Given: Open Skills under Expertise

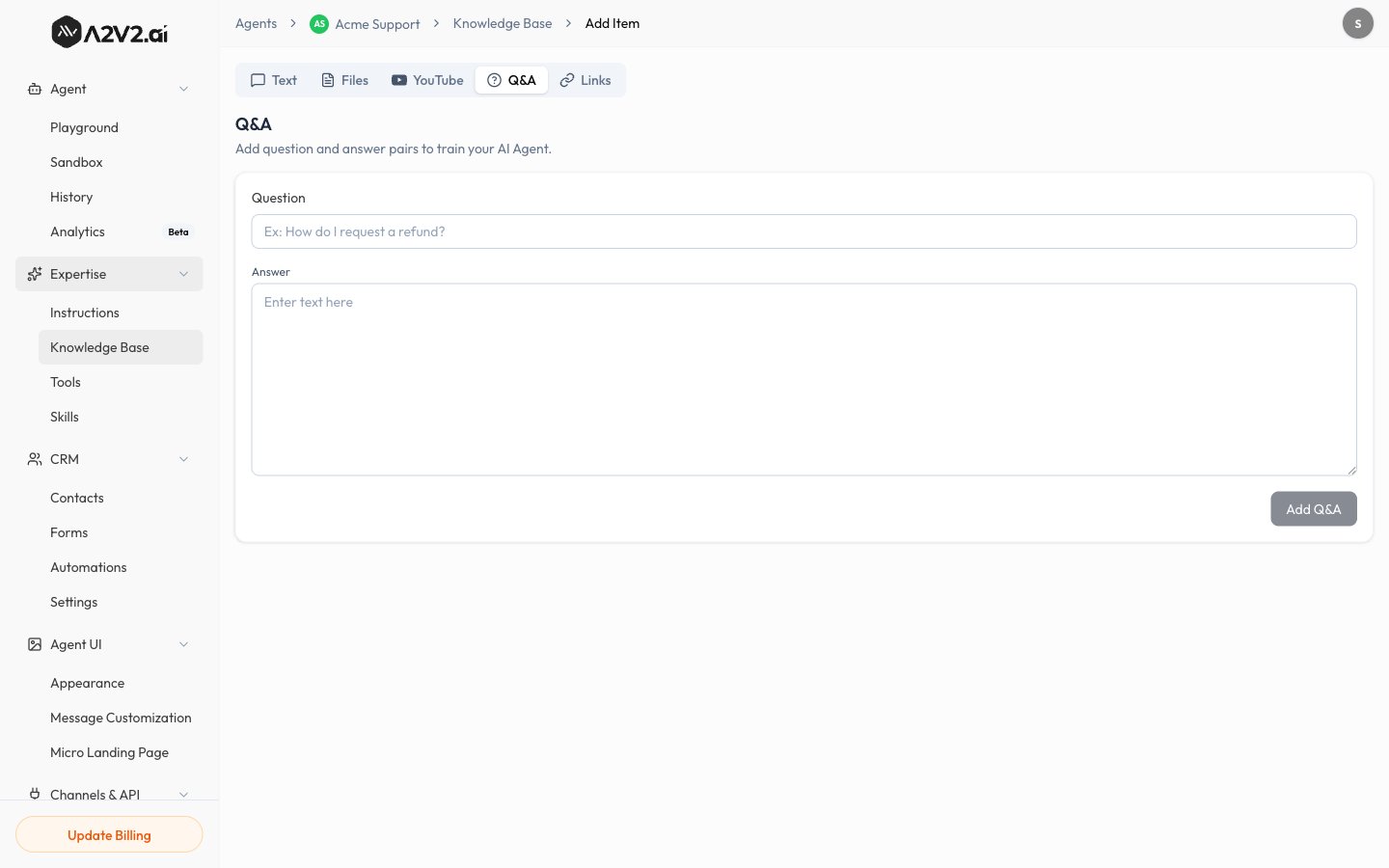Looking at the screenshot, I should pos(121,417).
